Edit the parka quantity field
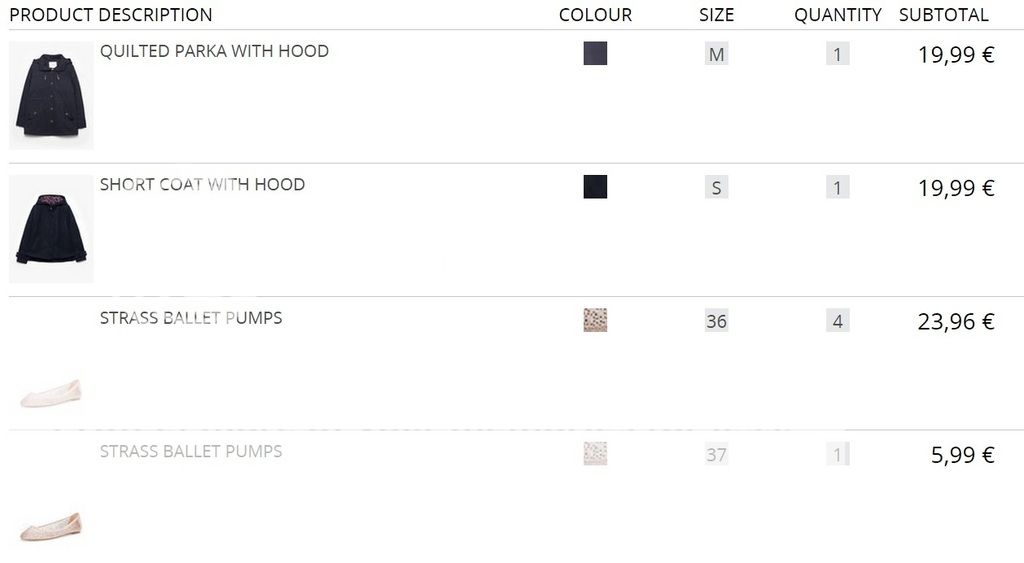 pos(838,54)
